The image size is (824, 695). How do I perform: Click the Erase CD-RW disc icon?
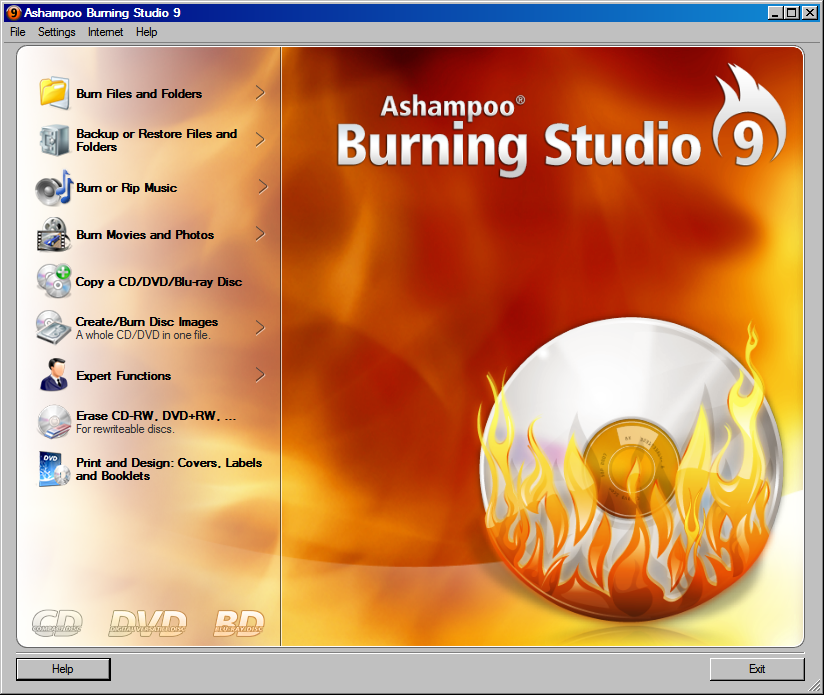pyautogui.click(x=54, y=421)
